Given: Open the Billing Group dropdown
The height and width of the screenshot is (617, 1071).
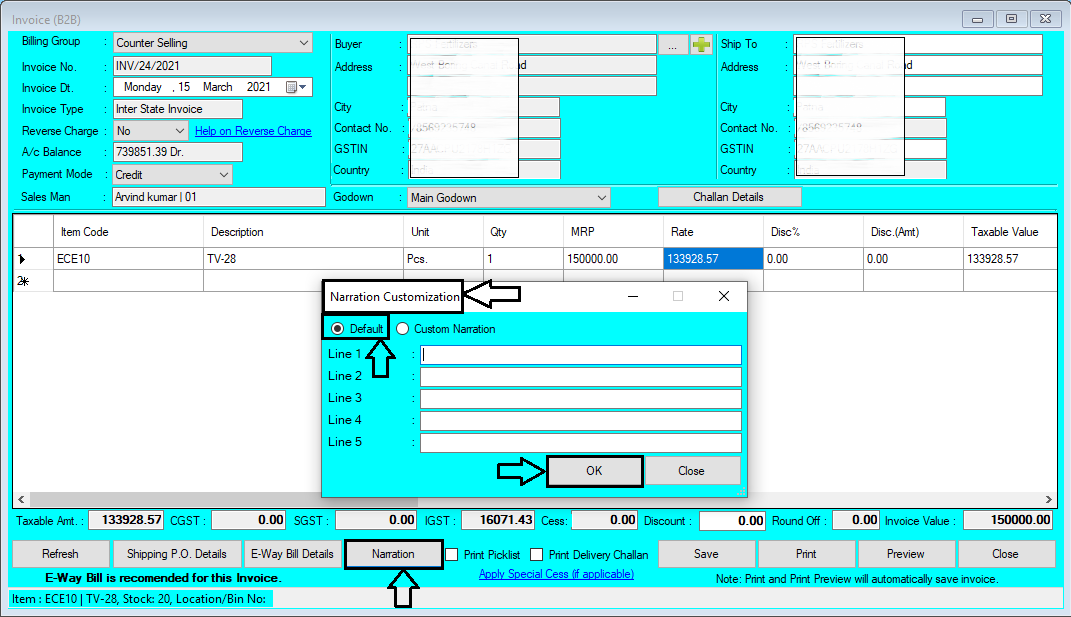Looking at the screenshot, I should pos(303,43).
